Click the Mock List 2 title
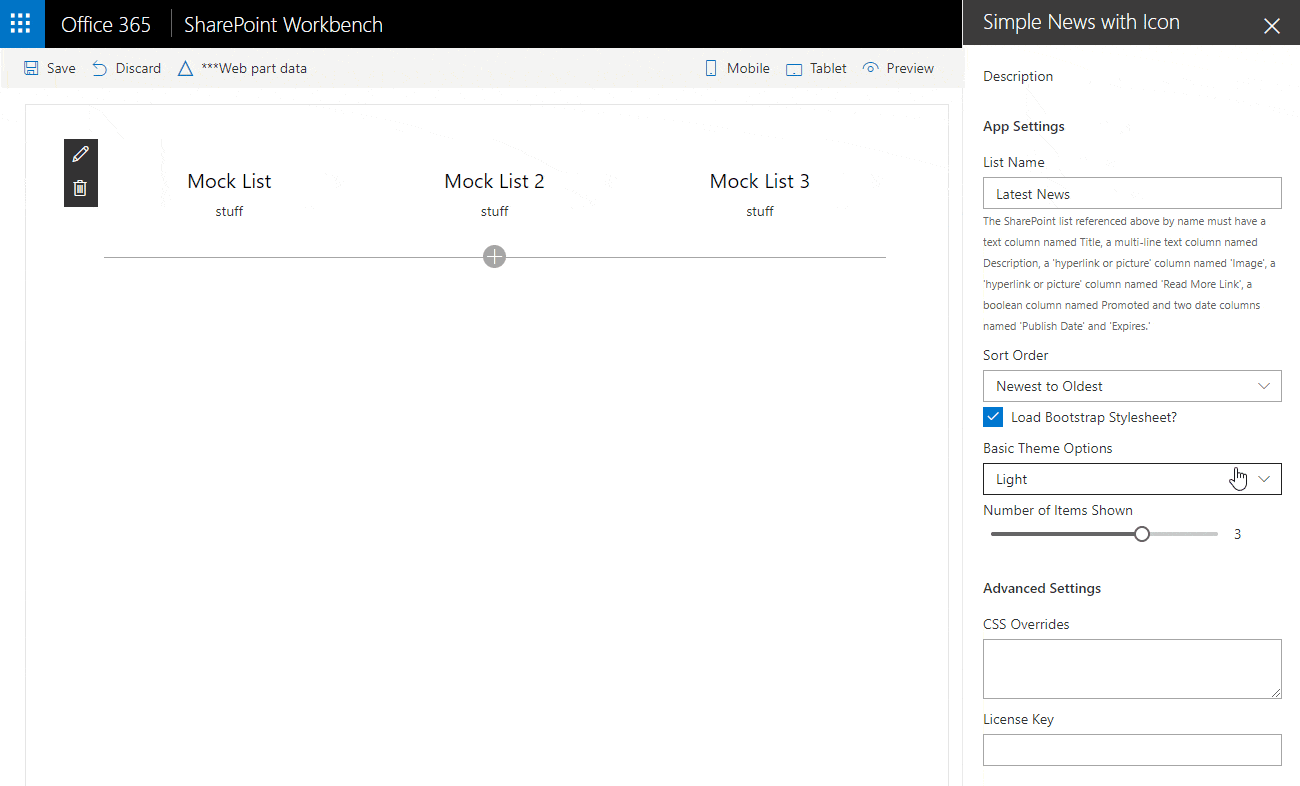Screen dimensions: 1300x786 [494, 181]
